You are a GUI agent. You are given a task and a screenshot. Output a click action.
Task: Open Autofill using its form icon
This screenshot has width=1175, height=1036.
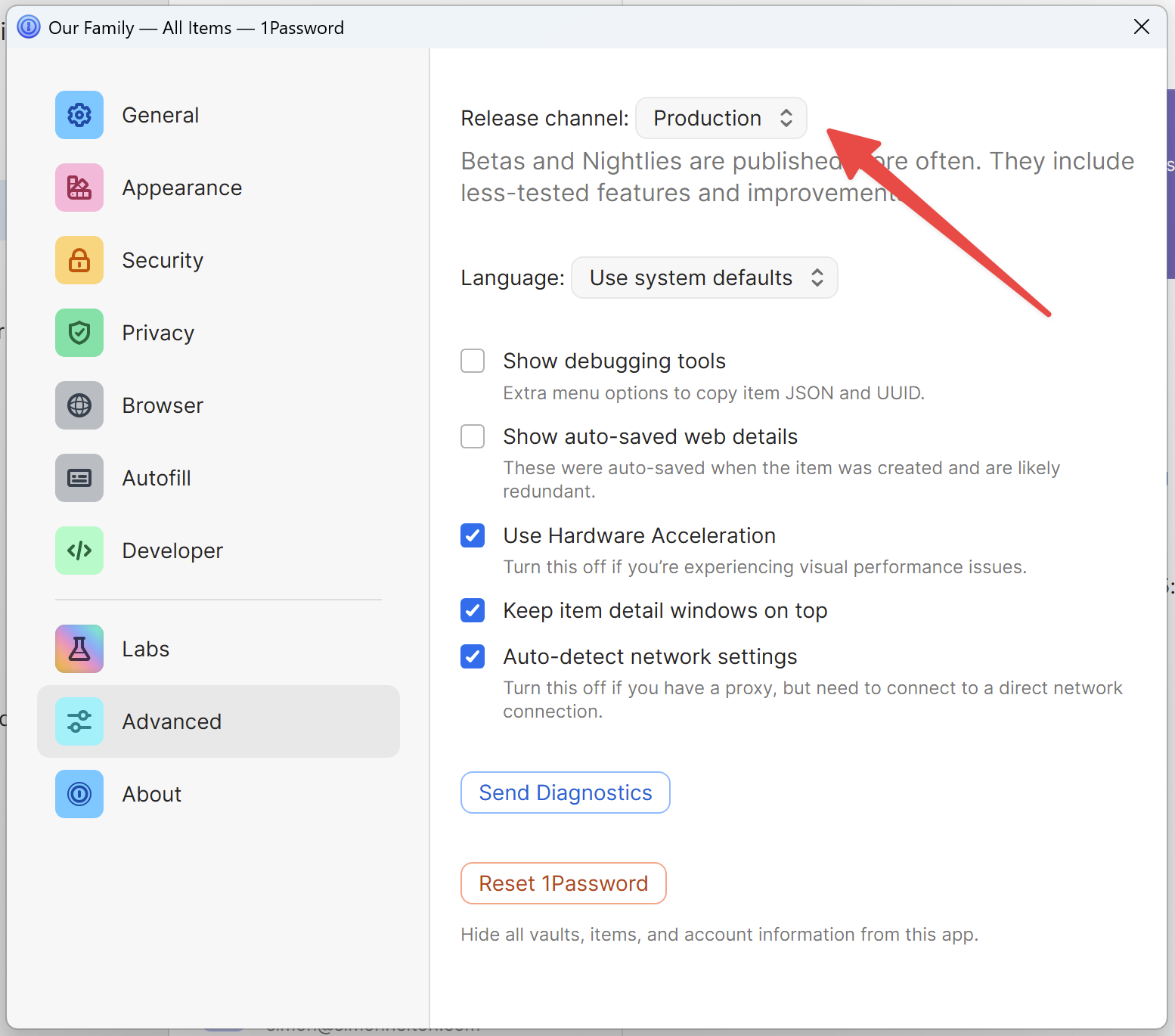pos(79,478)
